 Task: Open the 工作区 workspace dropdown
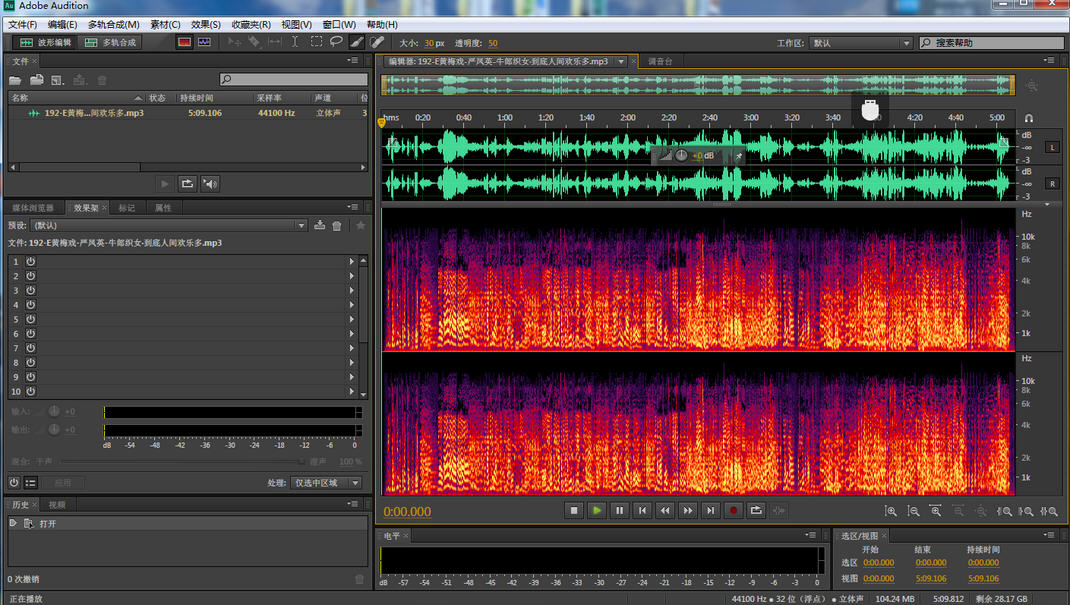(858, 42)
